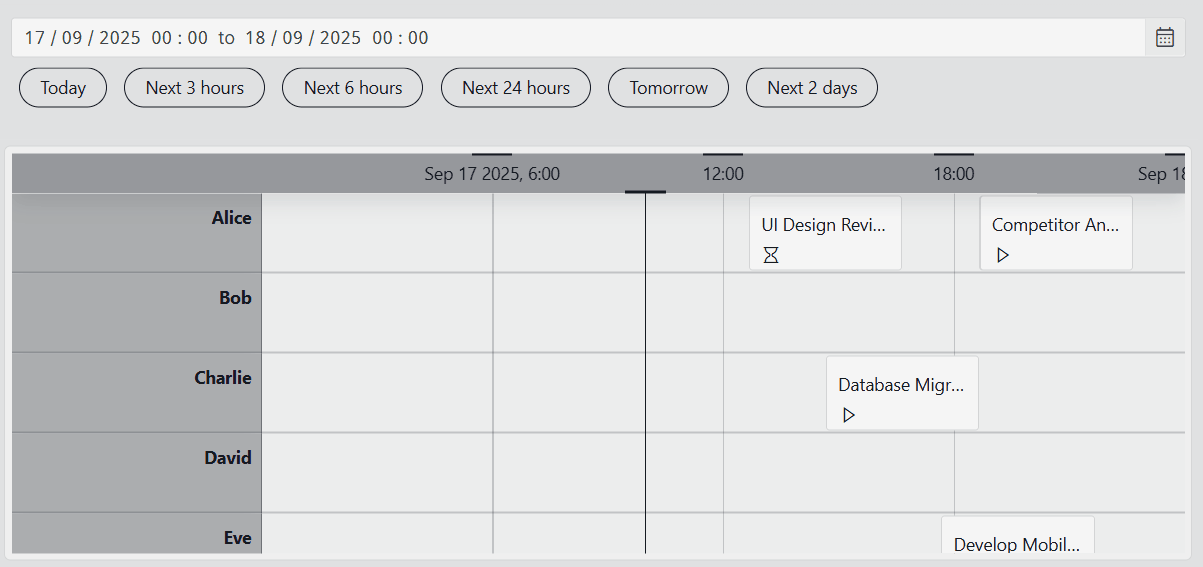Choose the Next 6 hours range
This screenshot has width=1203, height=567.
353,88
